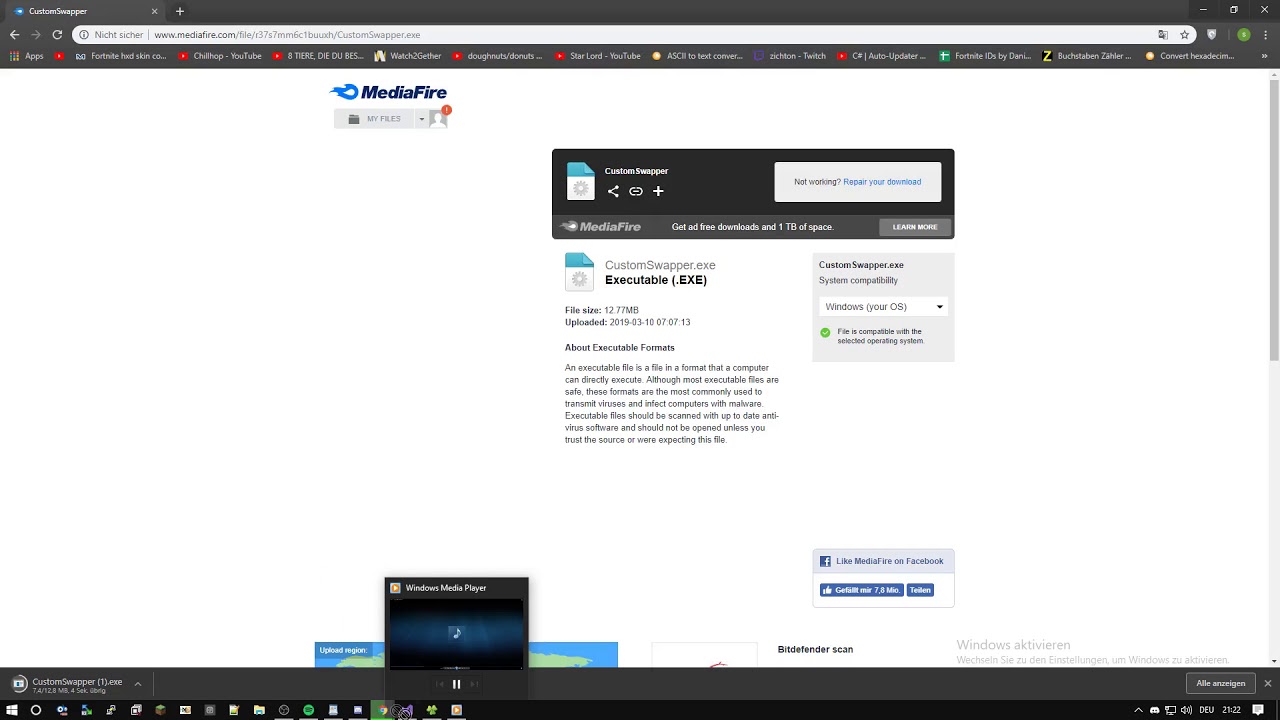
Task: Open File Explorer from the taskbar
Action: (x=259, y=710)
